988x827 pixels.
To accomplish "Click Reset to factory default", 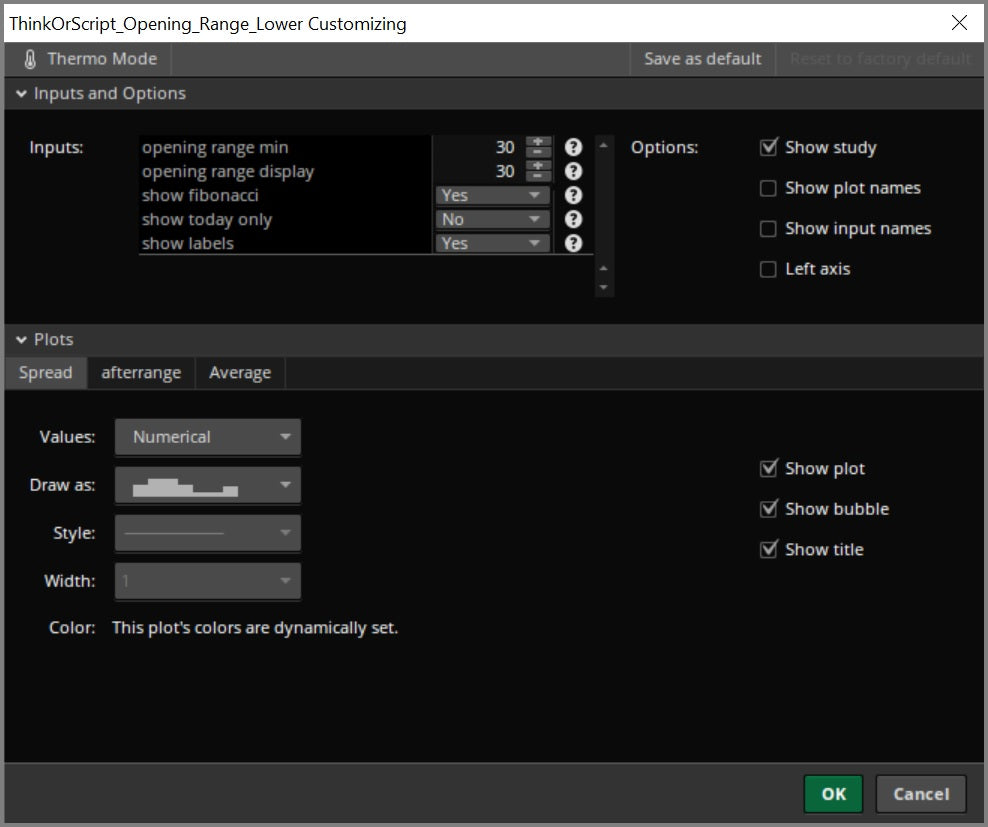I will click(x=880, y=59).
